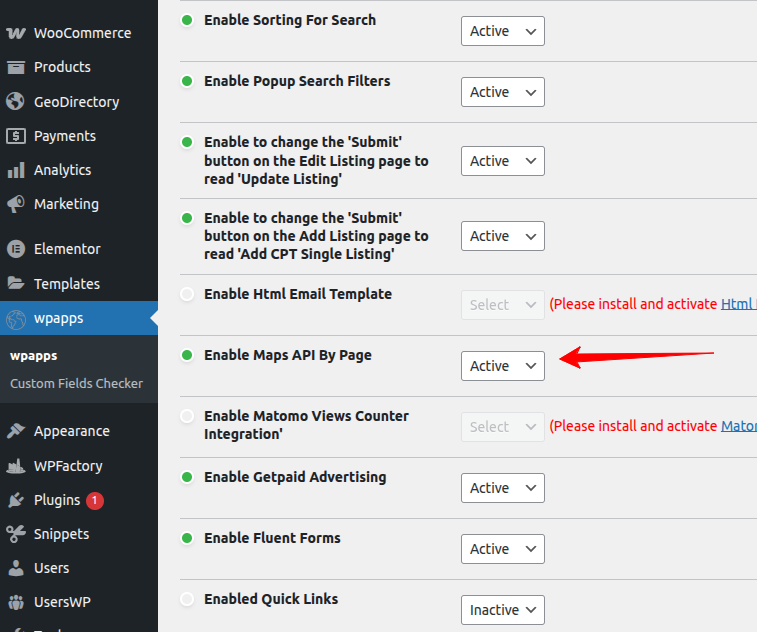This screenshot has height=632, width=757.
Task: Open GeoDirectory via its globe icon
Action: 16,102
